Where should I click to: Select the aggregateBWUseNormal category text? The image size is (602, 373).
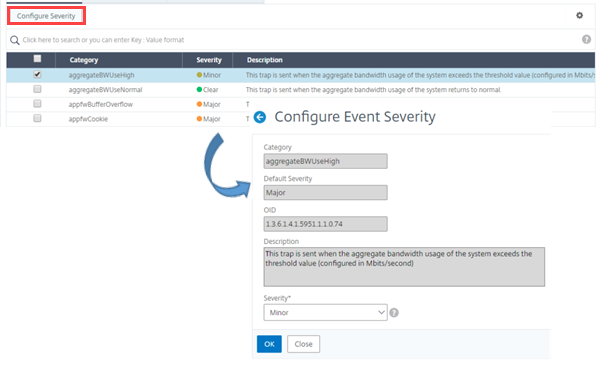(105, 90)
